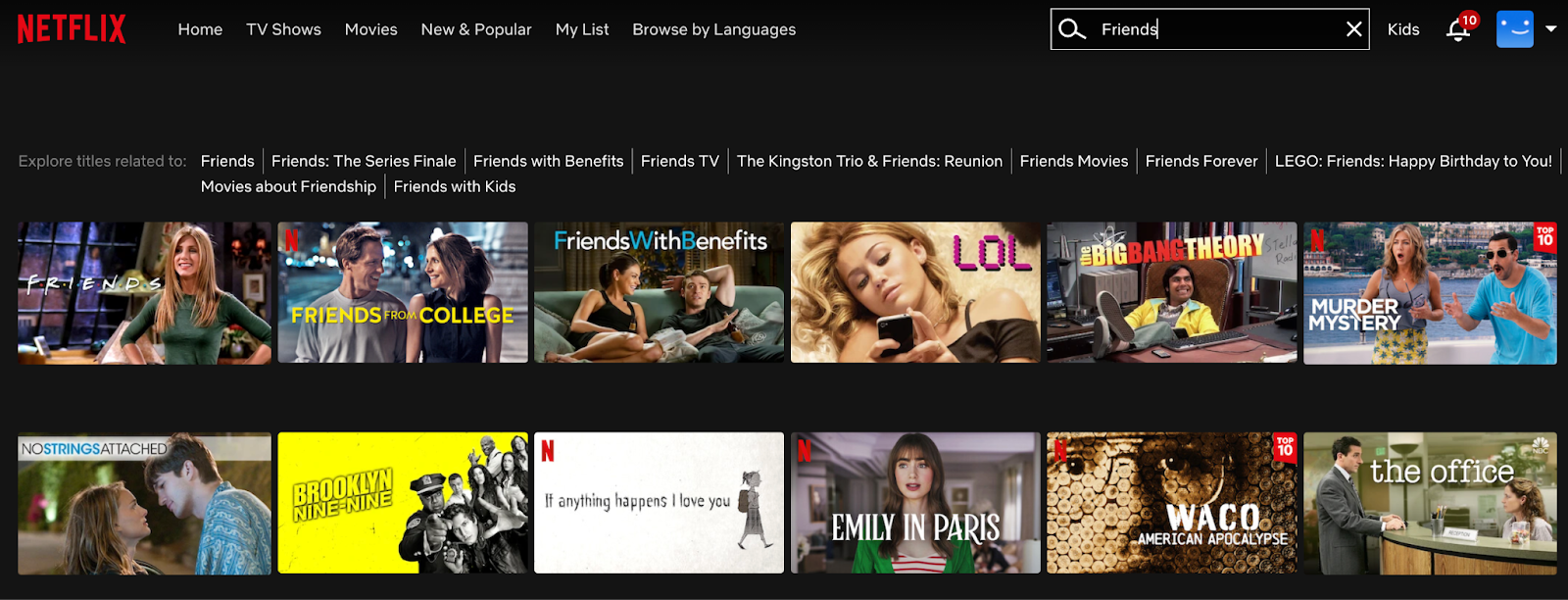Open 'If anything happens I love you' thumbnail
The image size is (1568, 600).
click(659, 503)
